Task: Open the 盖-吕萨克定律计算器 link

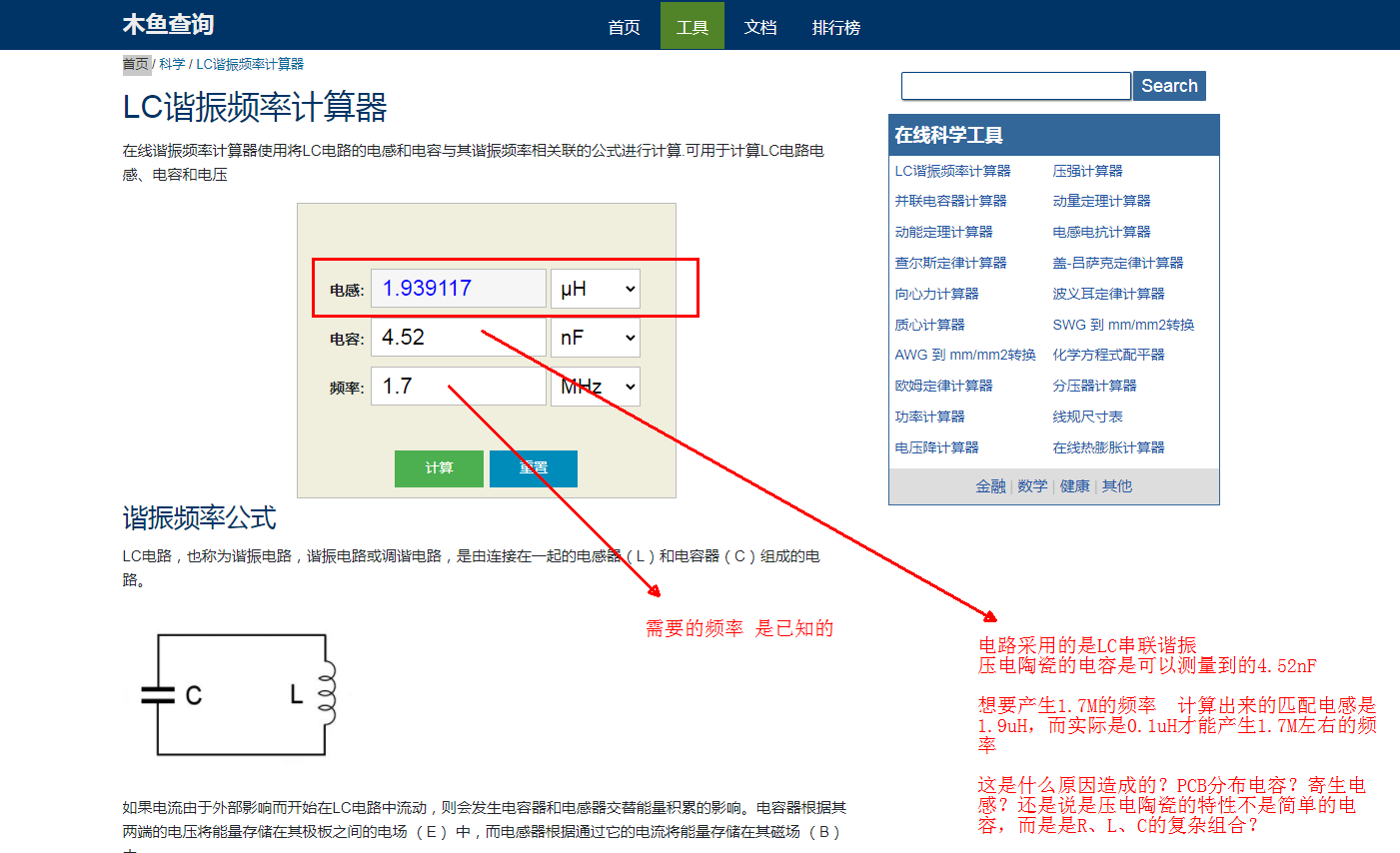Action: pyautogui.click(x=1117, y=263)
